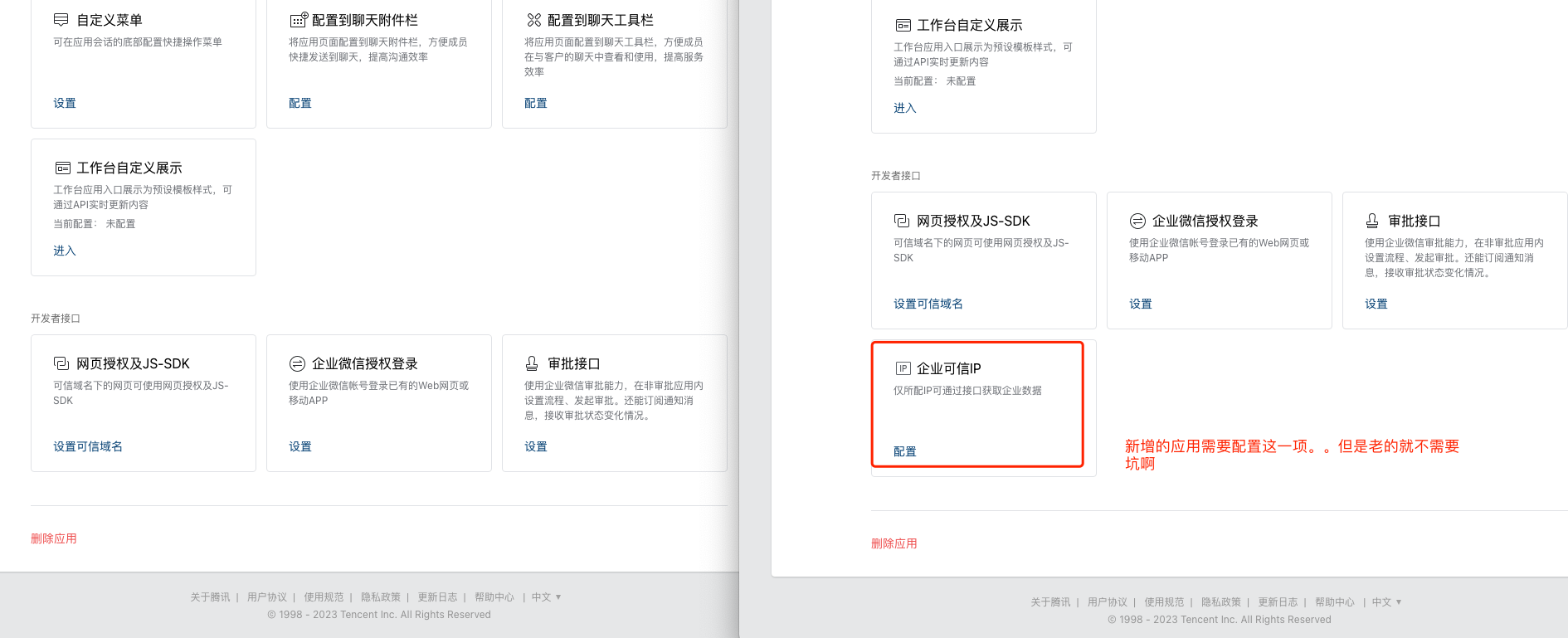The image size is (1568, 638).
Task: Click the 配置到聊天附件栏 icon
Action: pyautogui.click(x=299, y=20)
